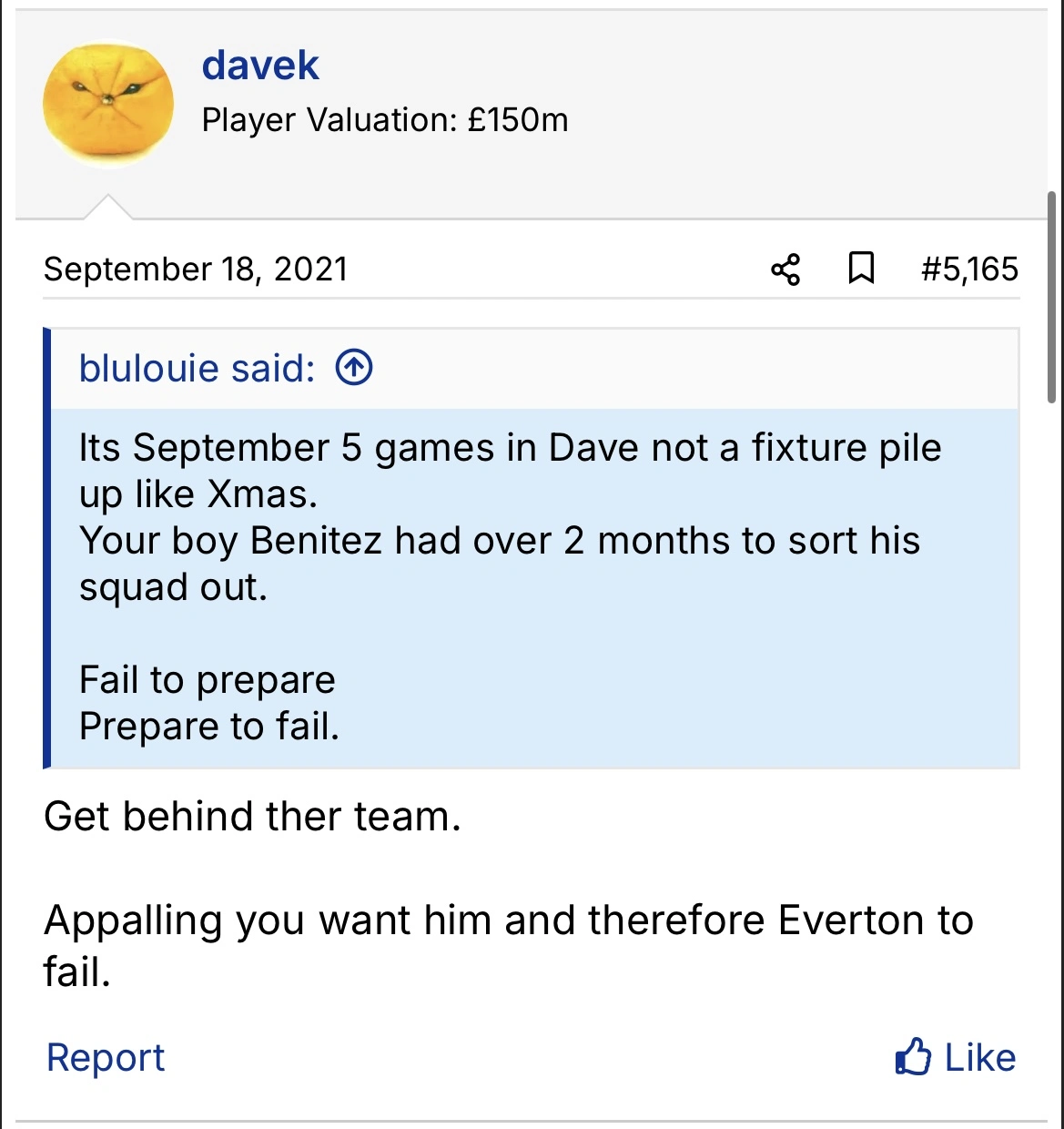
Task: Open the davek username profile link
Action: (x=260, y=66)
